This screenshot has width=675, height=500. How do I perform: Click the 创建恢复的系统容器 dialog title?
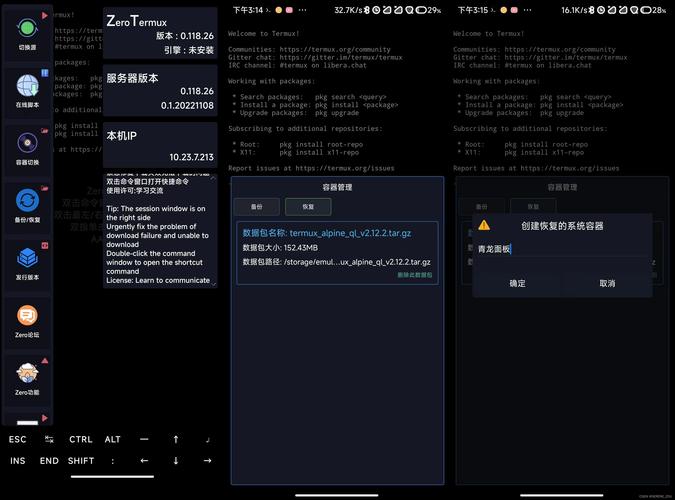[x=562, y=226]
